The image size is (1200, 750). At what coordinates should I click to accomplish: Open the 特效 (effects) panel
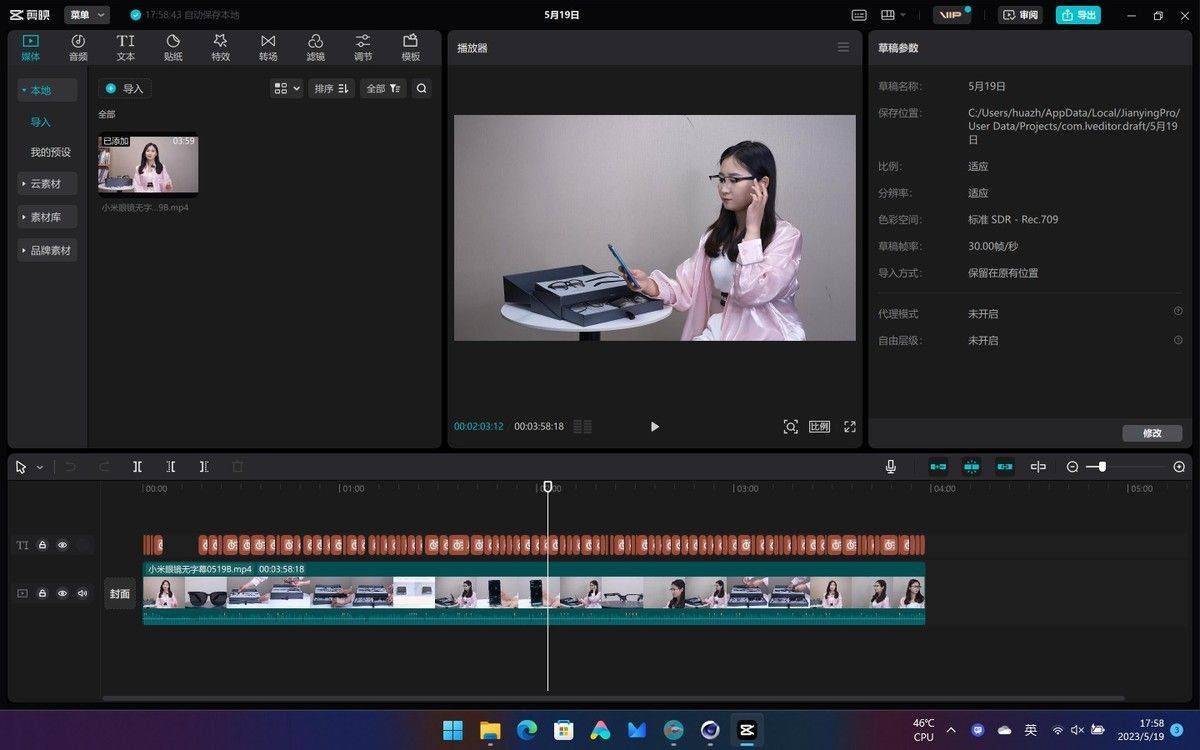220,47
